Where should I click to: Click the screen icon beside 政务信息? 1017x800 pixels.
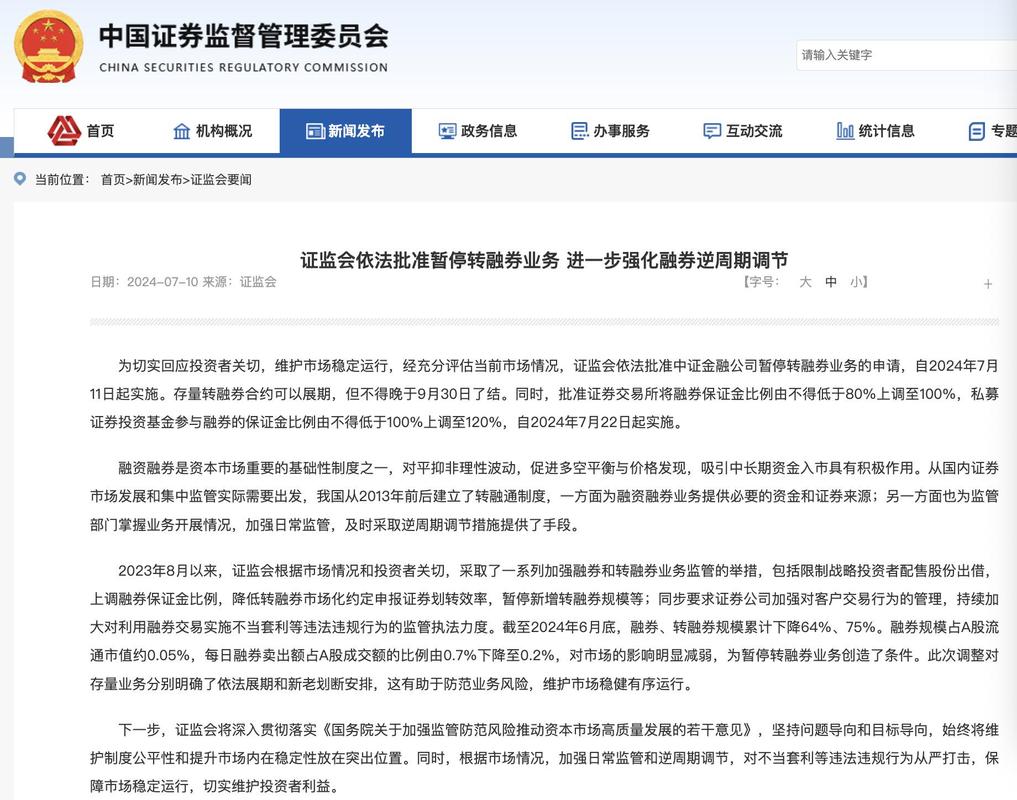pos(446,130)
